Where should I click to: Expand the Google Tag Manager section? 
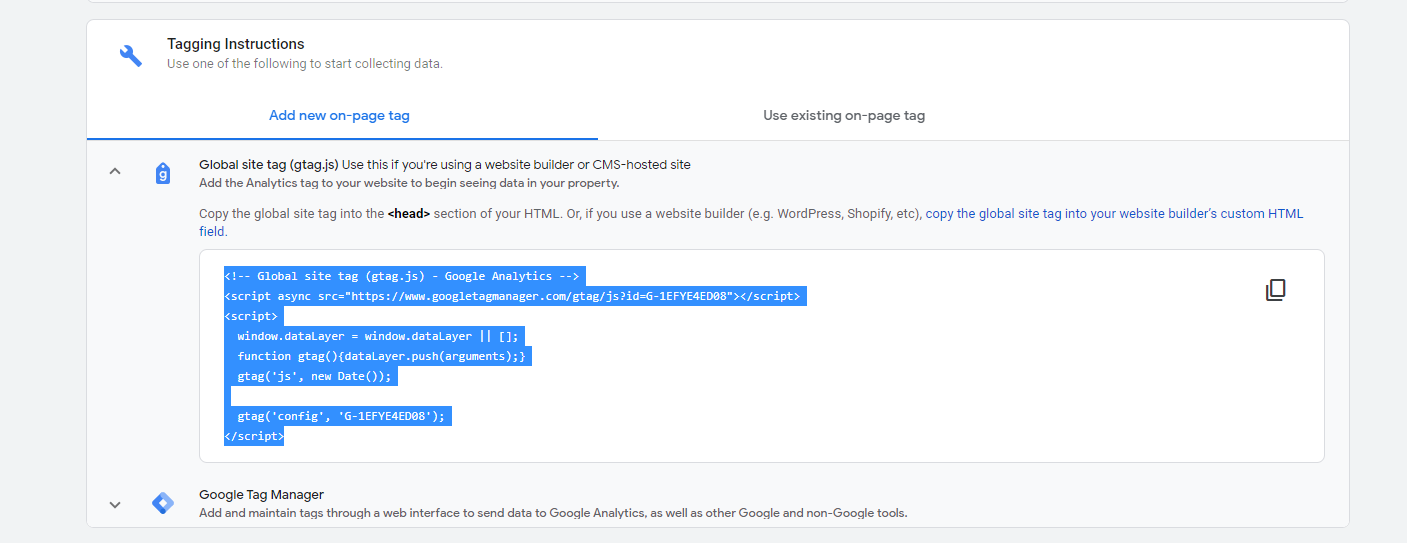(x=115, y=504)
